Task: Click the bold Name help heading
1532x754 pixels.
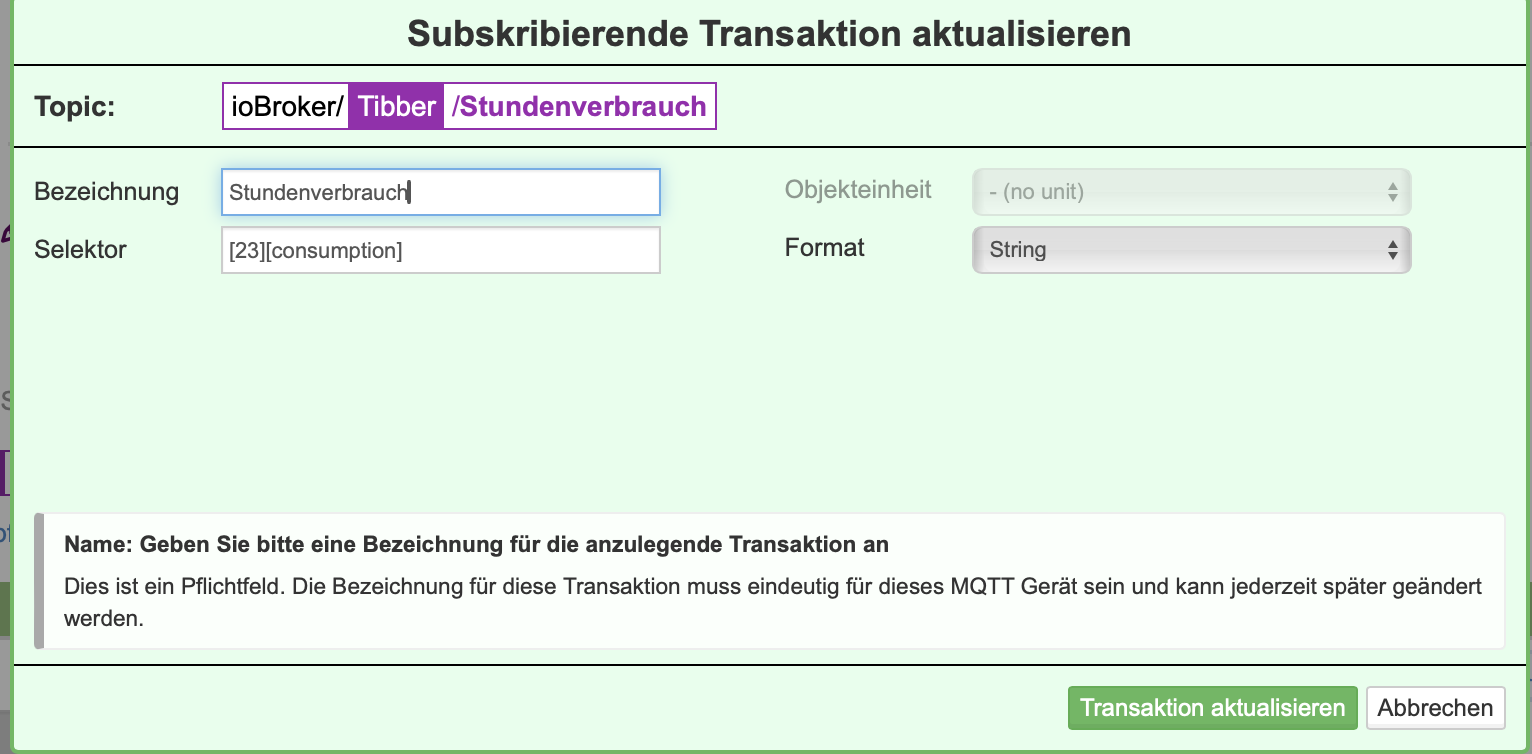Action: coord(476,545)
